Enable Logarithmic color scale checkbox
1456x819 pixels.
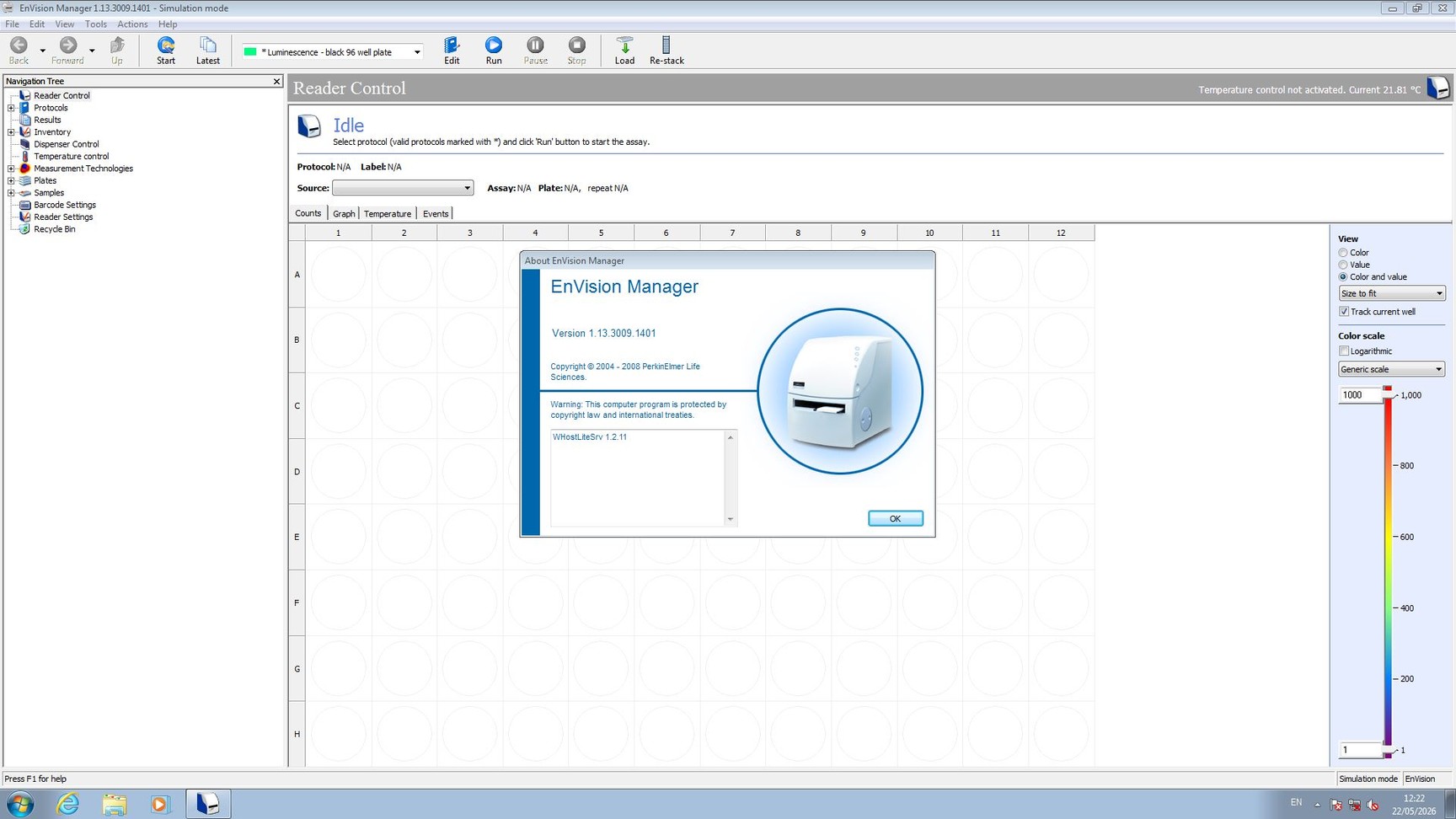click(x=1344, y=351)
